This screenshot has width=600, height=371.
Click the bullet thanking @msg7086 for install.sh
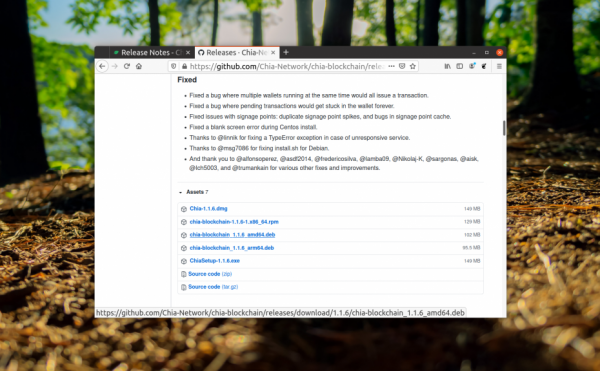coord(259,148)
